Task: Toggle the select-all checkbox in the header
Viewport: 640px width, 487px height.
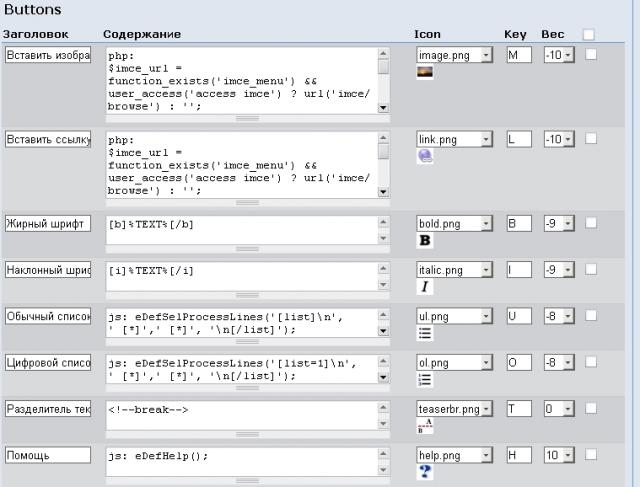Action: pyautogui.click(x=589, y=35)
